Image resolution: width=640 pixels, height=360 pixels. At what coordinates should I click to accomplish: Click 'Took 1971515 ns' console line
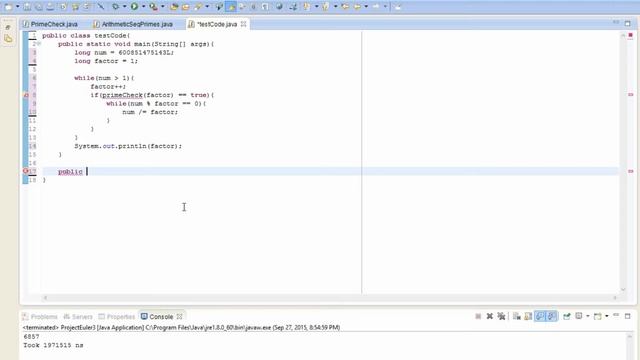[53, 345]
